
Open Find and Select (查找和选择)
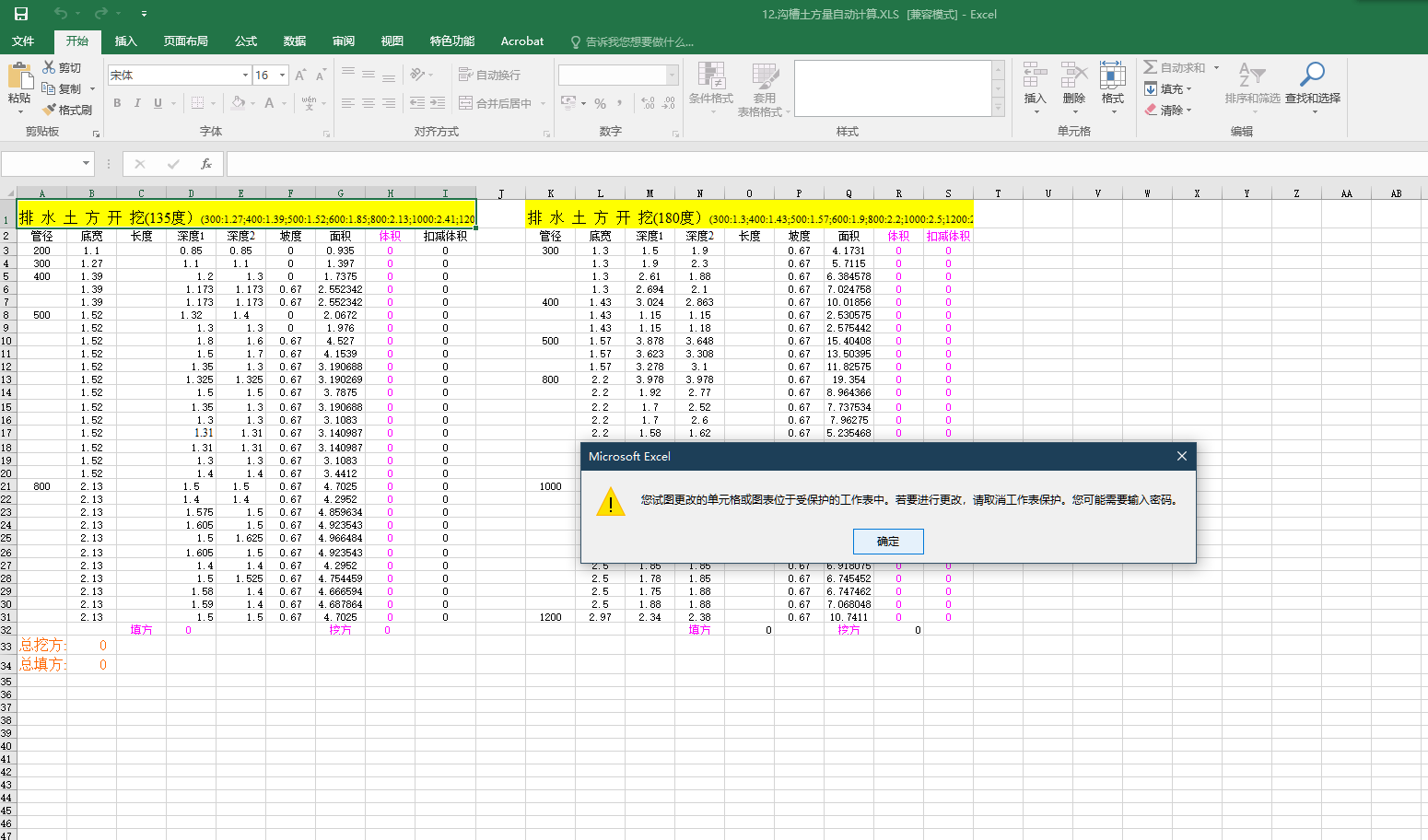pyautogui.click(x=1313, y=86)
